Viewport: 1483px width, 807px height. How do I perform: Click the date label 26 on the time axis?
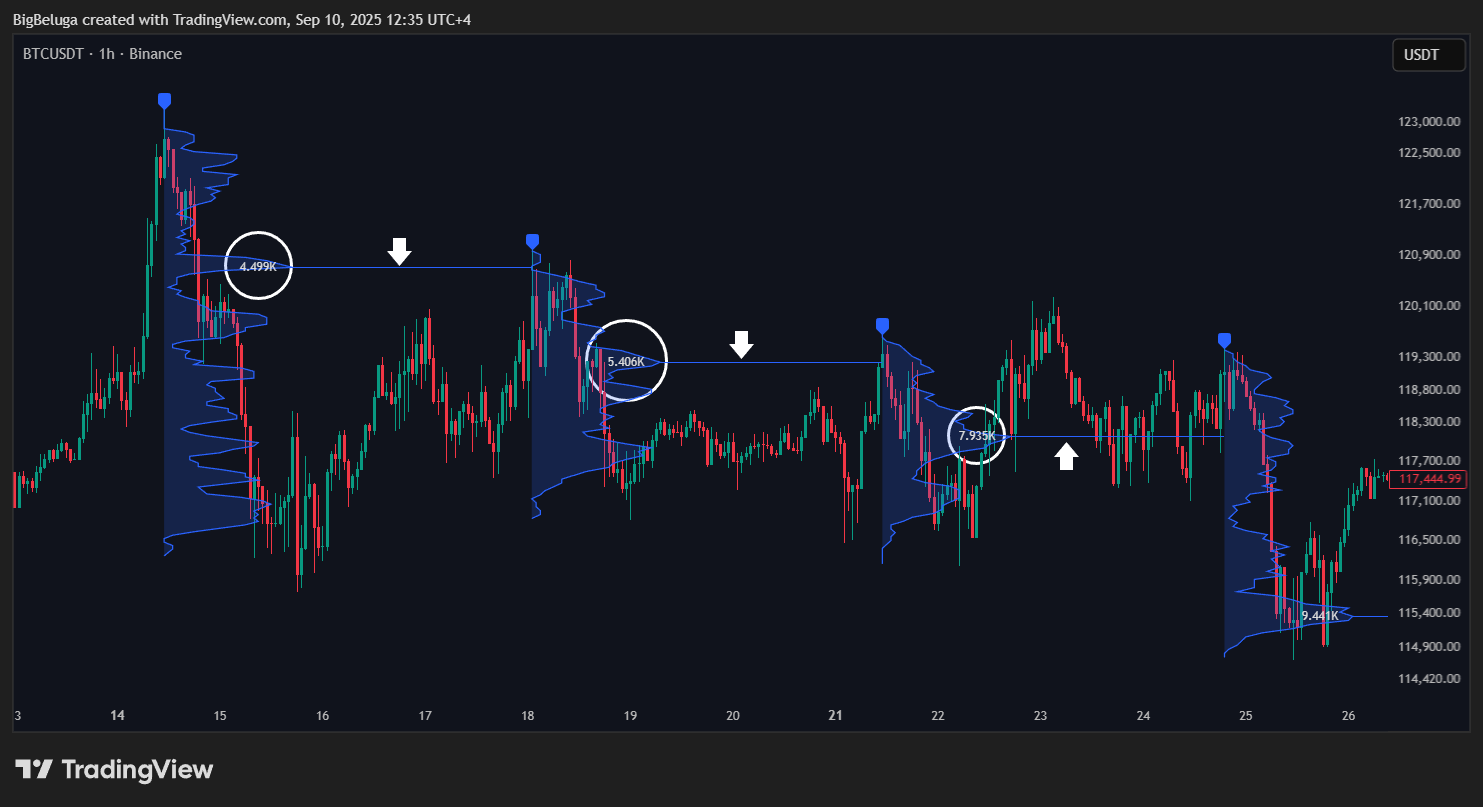pos(1348,716)
